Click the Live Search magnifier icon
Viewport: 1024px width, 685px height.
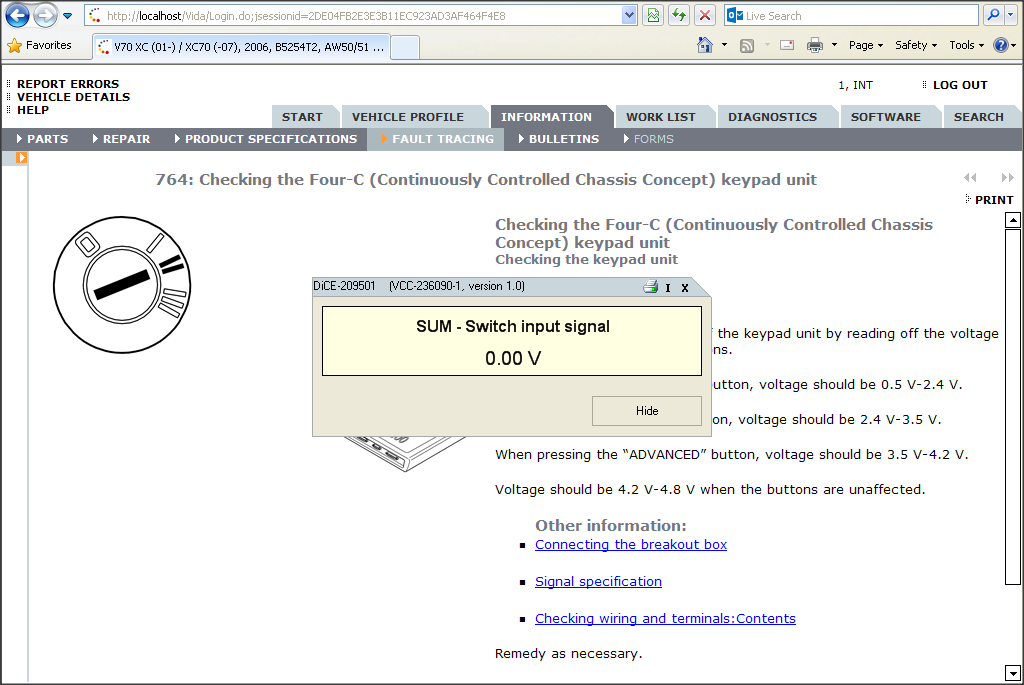(x=993, y=16)
